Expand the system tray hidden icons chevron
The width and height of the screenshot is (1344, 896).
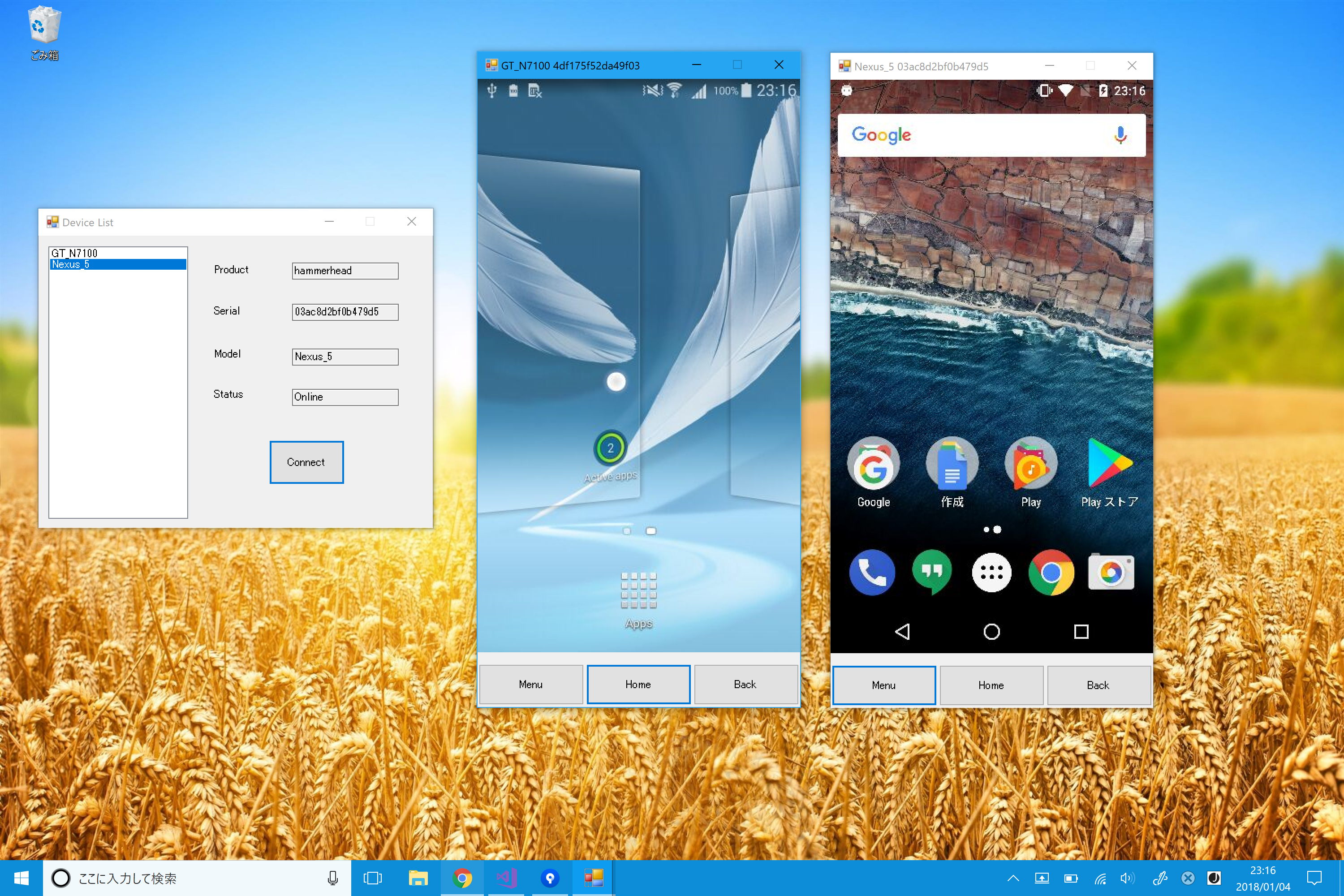pyautogui.click(x=1013, y=878)
